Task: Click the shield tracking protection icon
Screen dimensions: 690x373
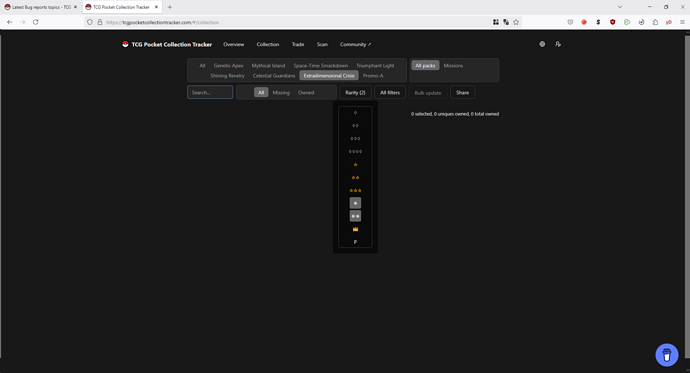Action: [90, 22]
